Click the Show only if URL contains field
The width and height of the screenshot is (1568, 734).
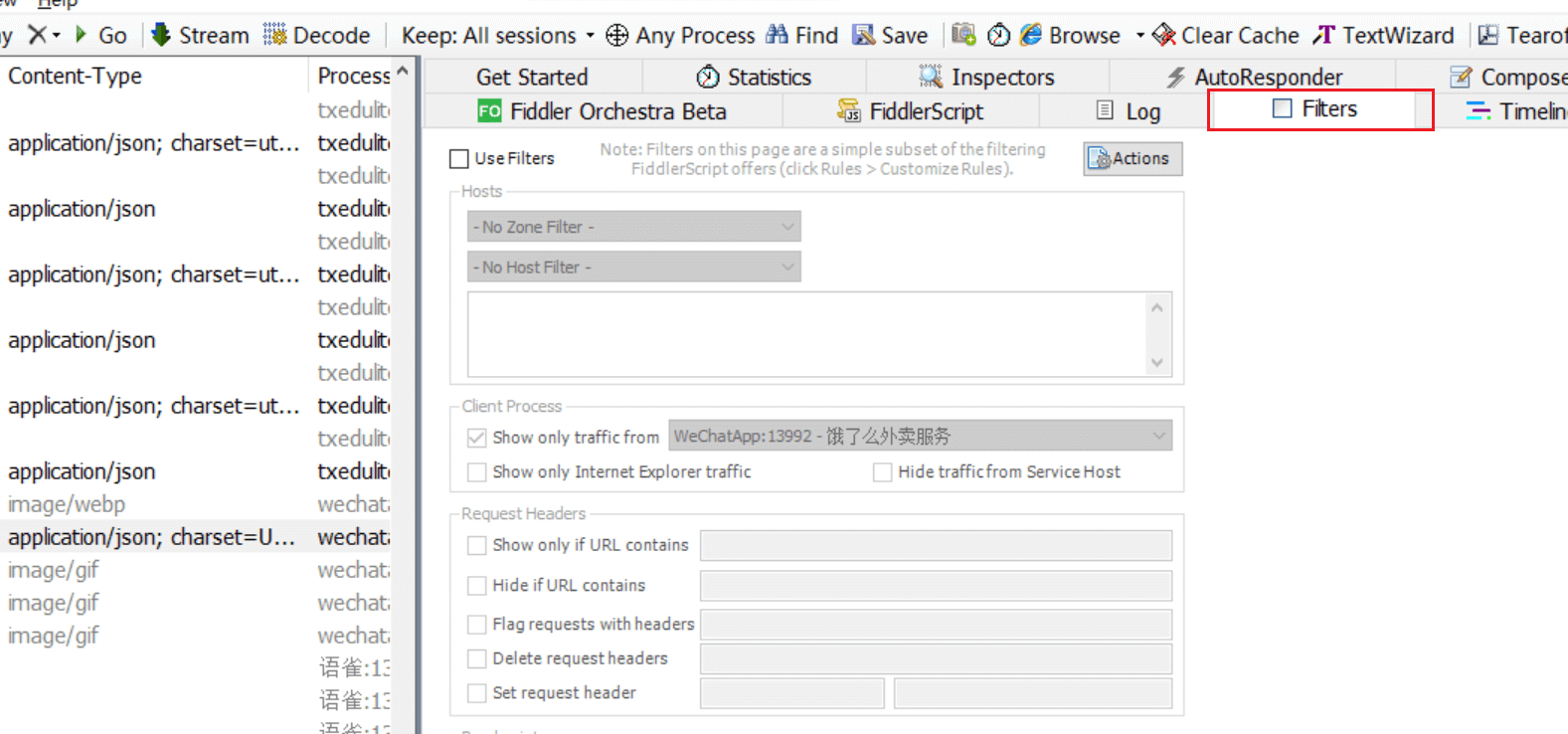click(x=935, y=545)
